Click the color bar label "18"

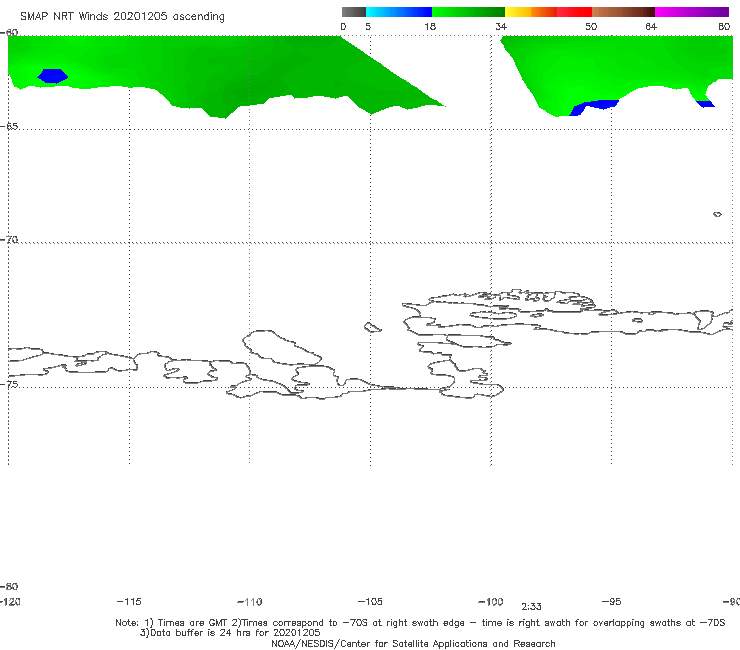coord(430,27)
